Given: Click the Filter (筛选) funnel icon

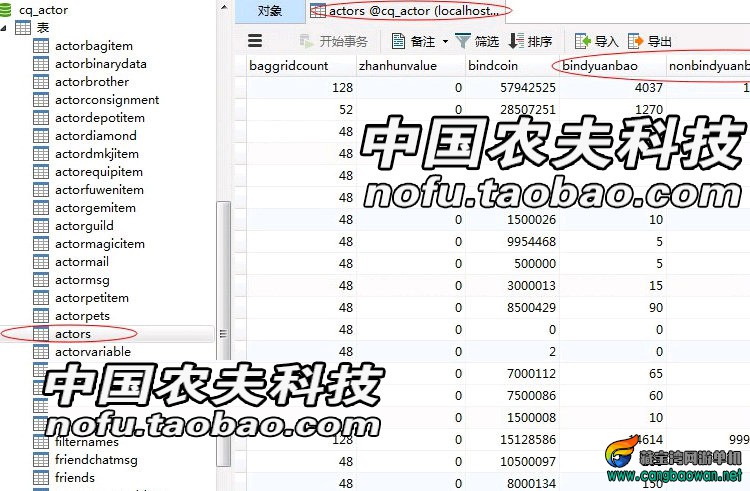Looking at the screenshot, I should click(463, 41).
